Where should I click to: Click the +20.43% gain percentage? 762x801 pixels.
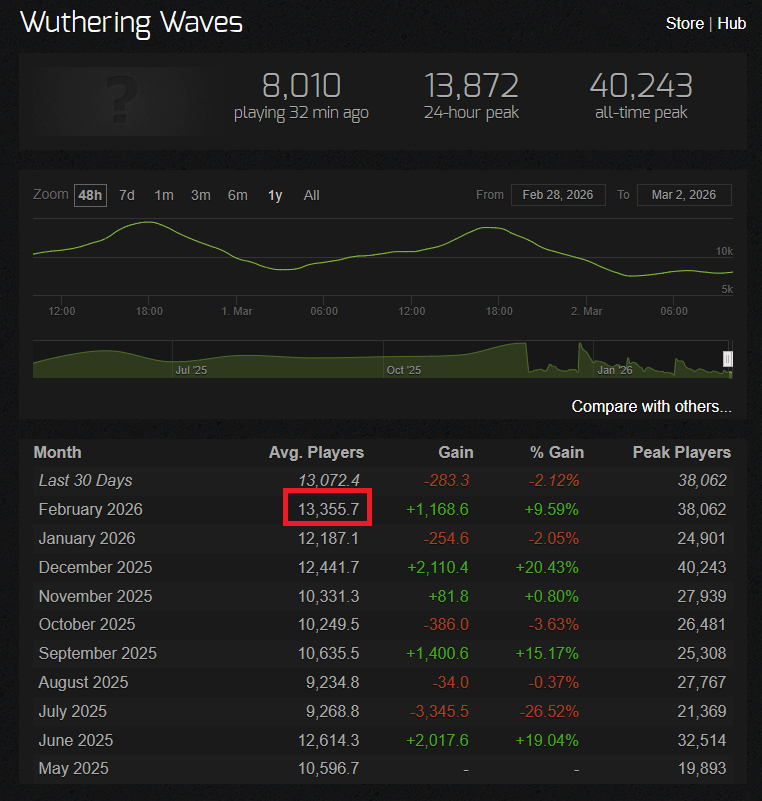[547, 568]
